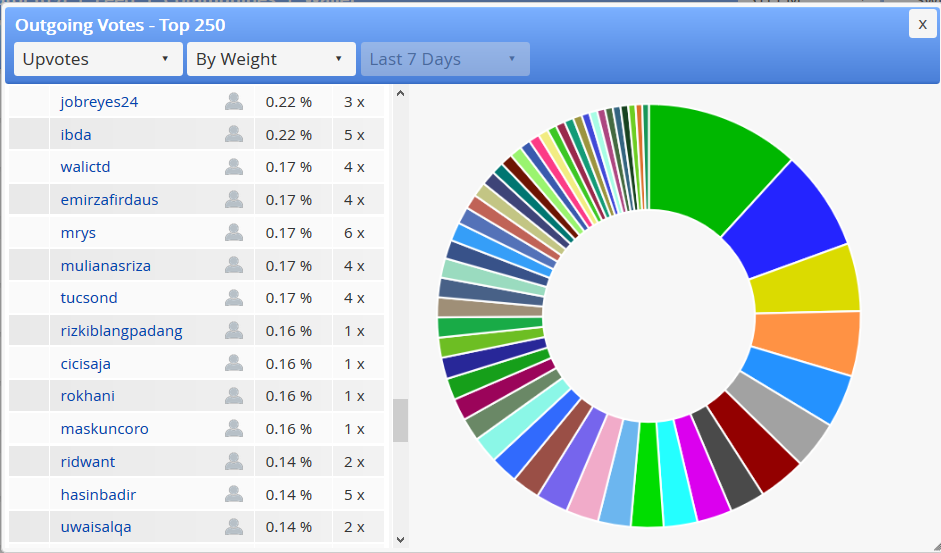Click the 2 x vote count for ridwant
This screenshot has width=941, height=553.
tap(354, 462)
